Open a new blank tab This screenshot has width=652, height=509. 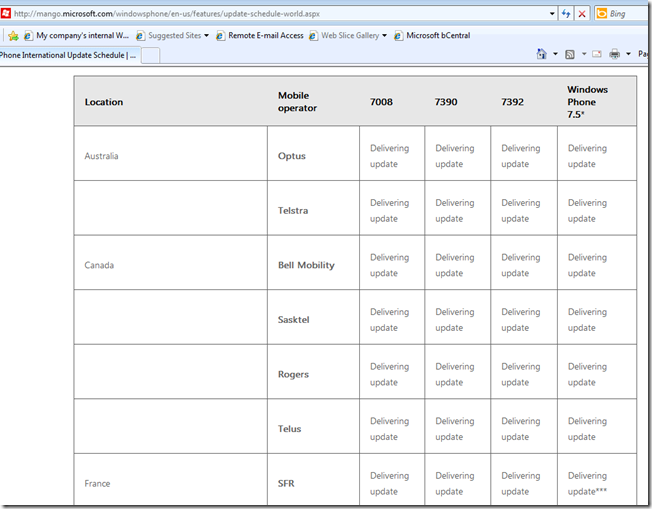[151, 55]
